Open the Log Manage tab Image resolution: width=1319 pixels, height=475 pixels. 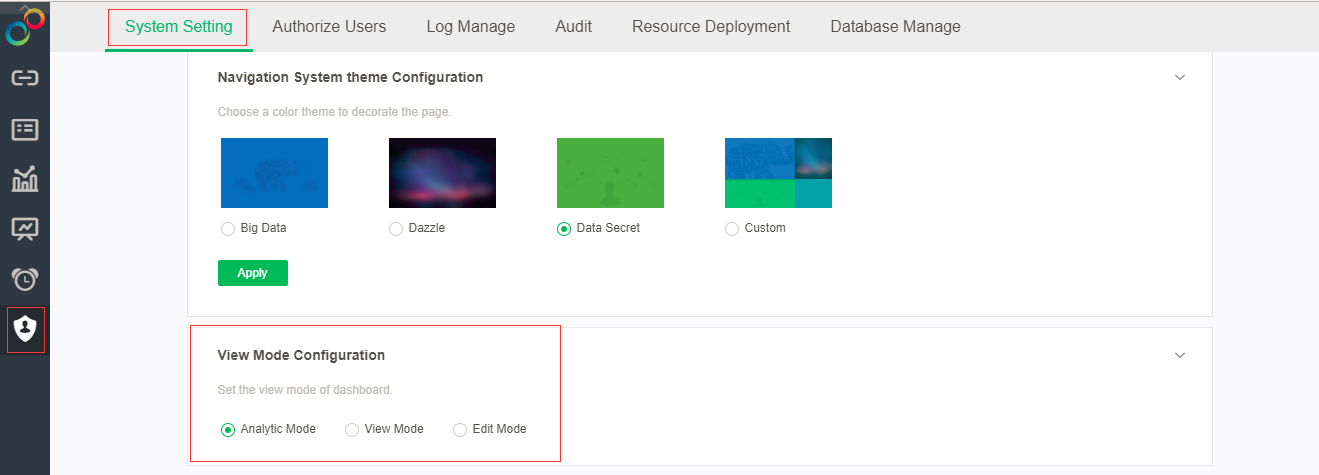coord(471,27)
